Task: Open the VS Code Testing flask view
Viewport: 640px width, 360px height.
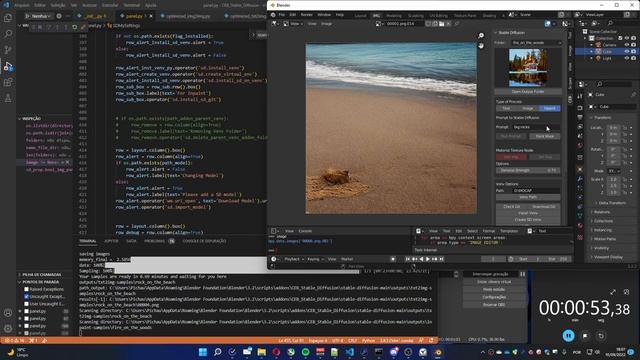Action: [x=8, y=98]
